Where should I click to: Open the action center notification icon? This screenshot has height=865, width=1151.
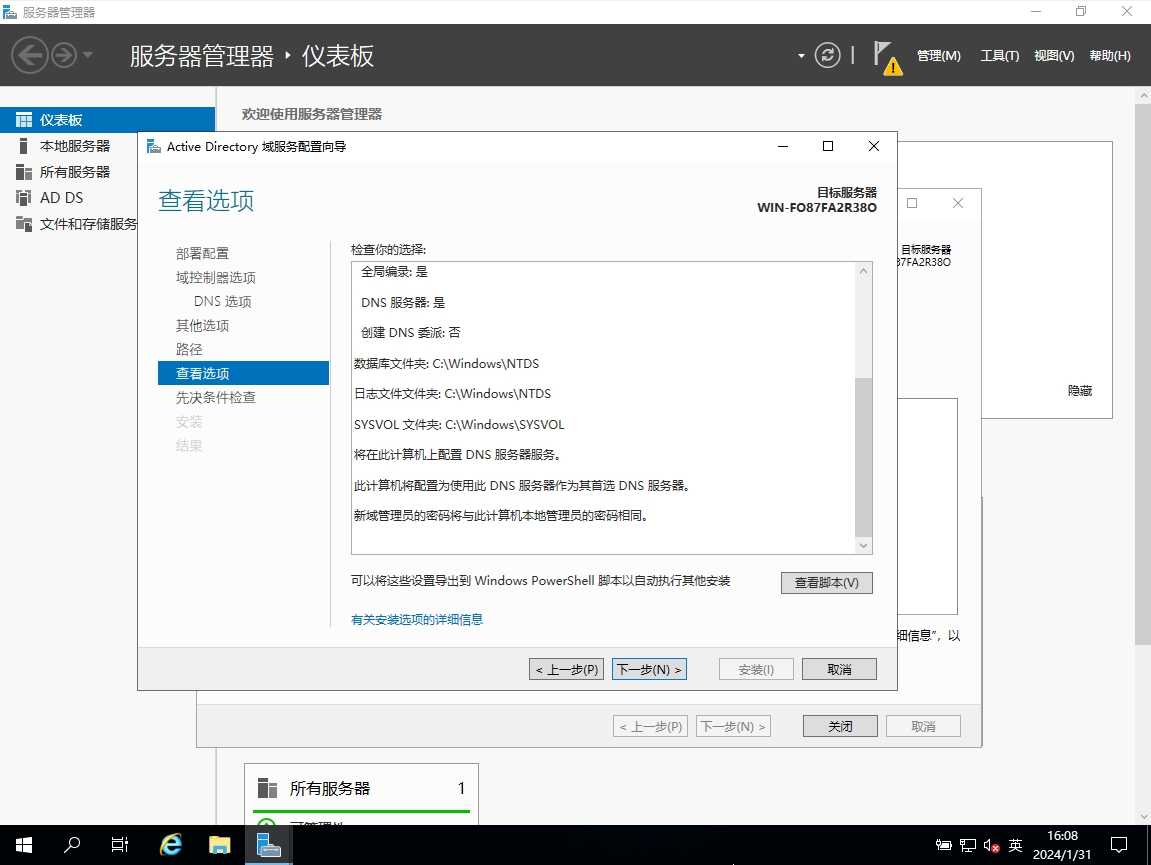click(1119, 845)
